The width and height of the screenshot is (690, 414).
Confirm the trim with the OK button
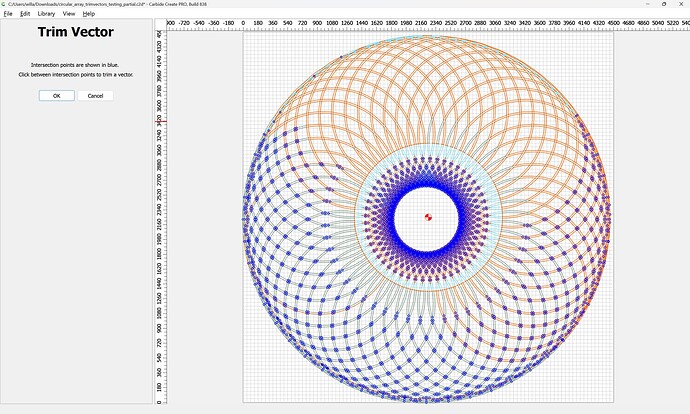[x=56, y=96]
